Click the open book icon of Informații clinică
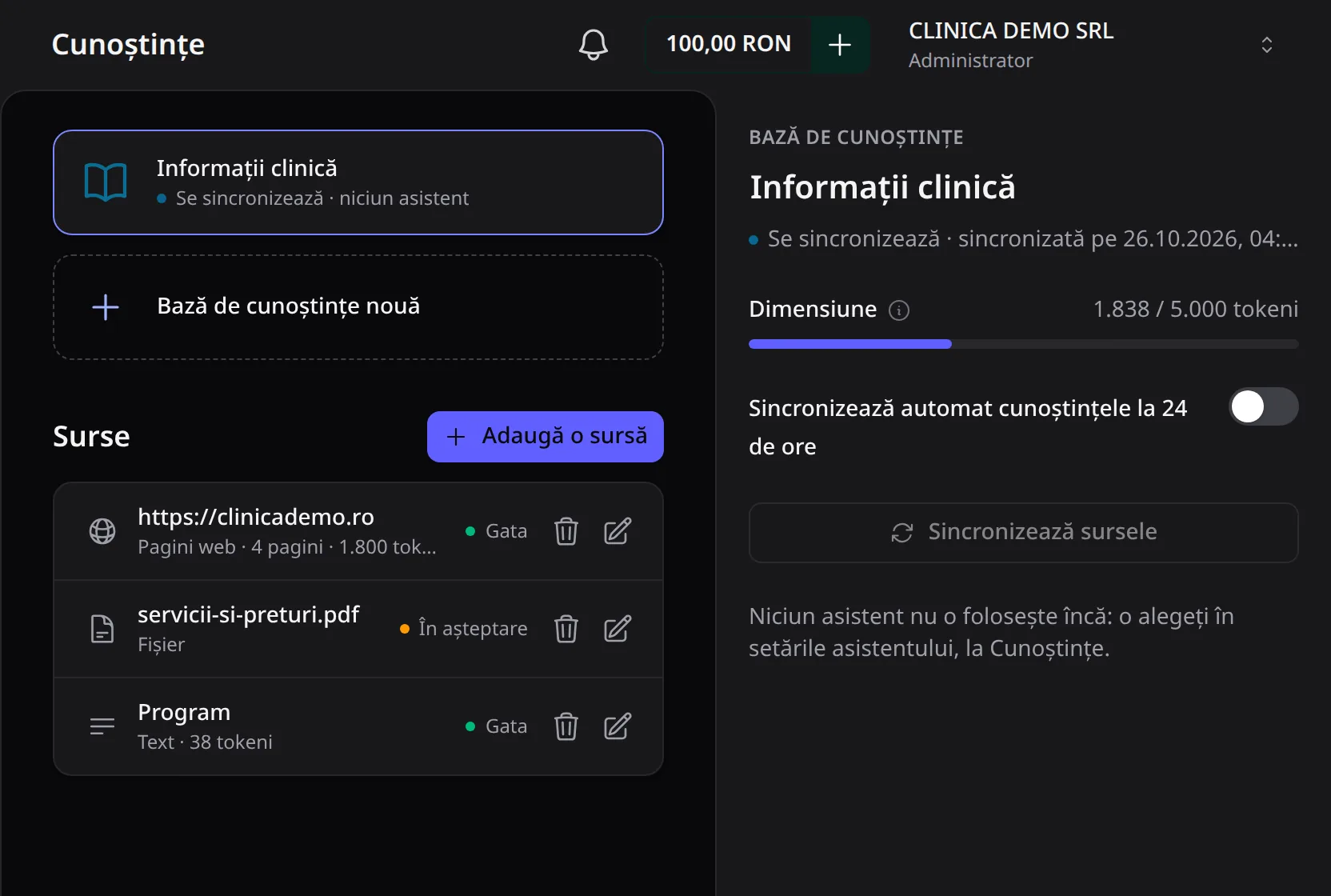The width and height of the screenshot is (1331, 896). click(x=106, y=182)
